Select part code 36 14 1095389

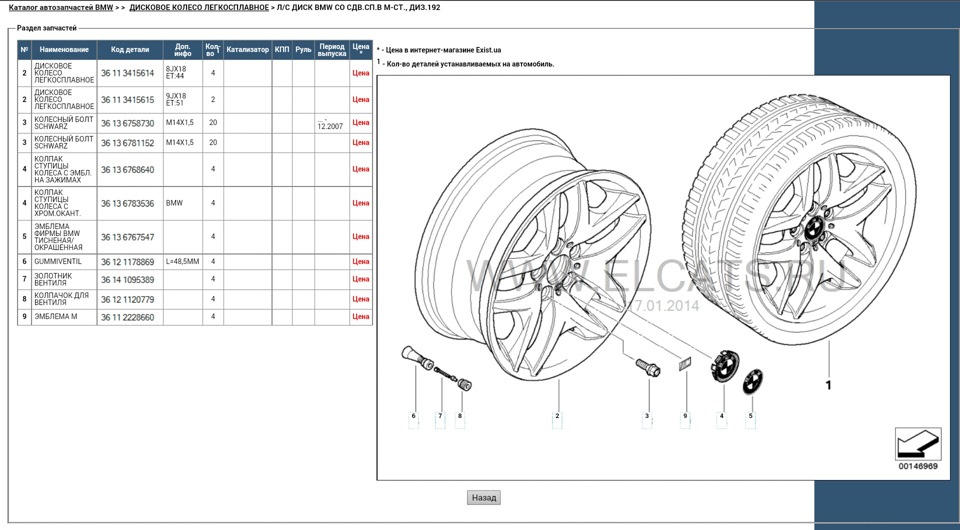(127, 280)
